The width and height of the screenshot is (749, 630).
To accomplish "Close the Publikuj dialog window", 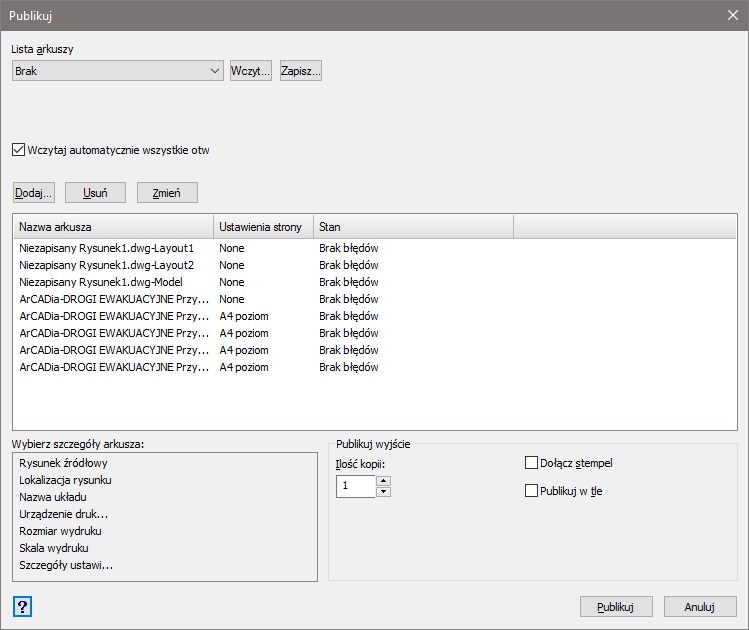I will 732,15.
